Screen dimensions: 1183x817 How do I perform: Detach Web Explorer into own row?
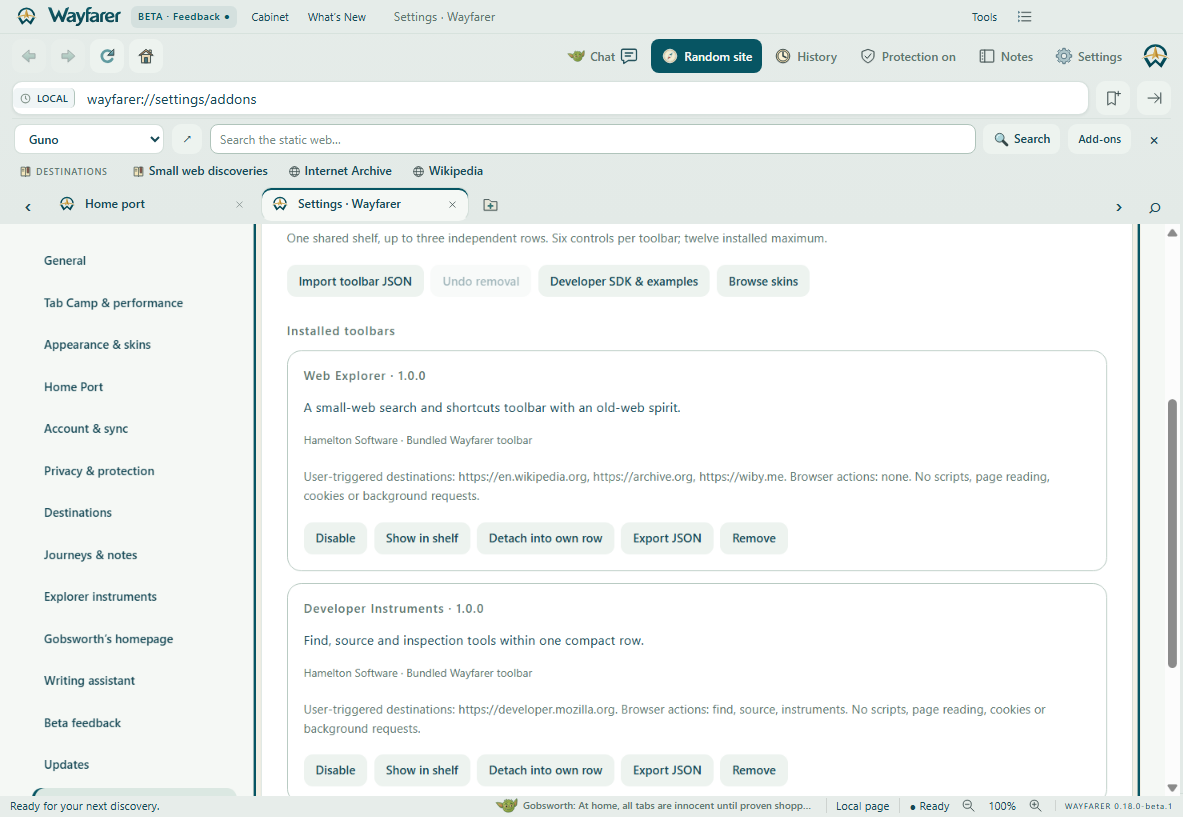[545, 539]
